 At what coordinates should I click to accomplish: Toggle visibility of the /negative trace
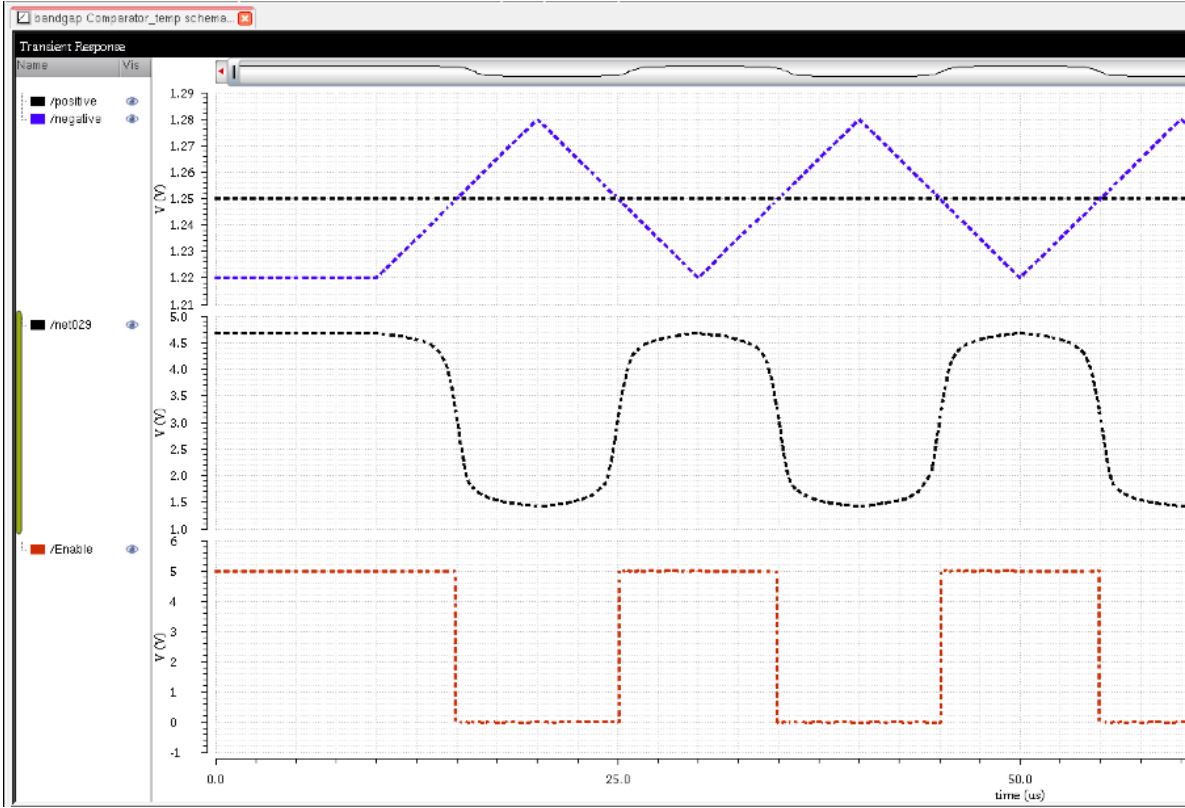coord(131,119)
